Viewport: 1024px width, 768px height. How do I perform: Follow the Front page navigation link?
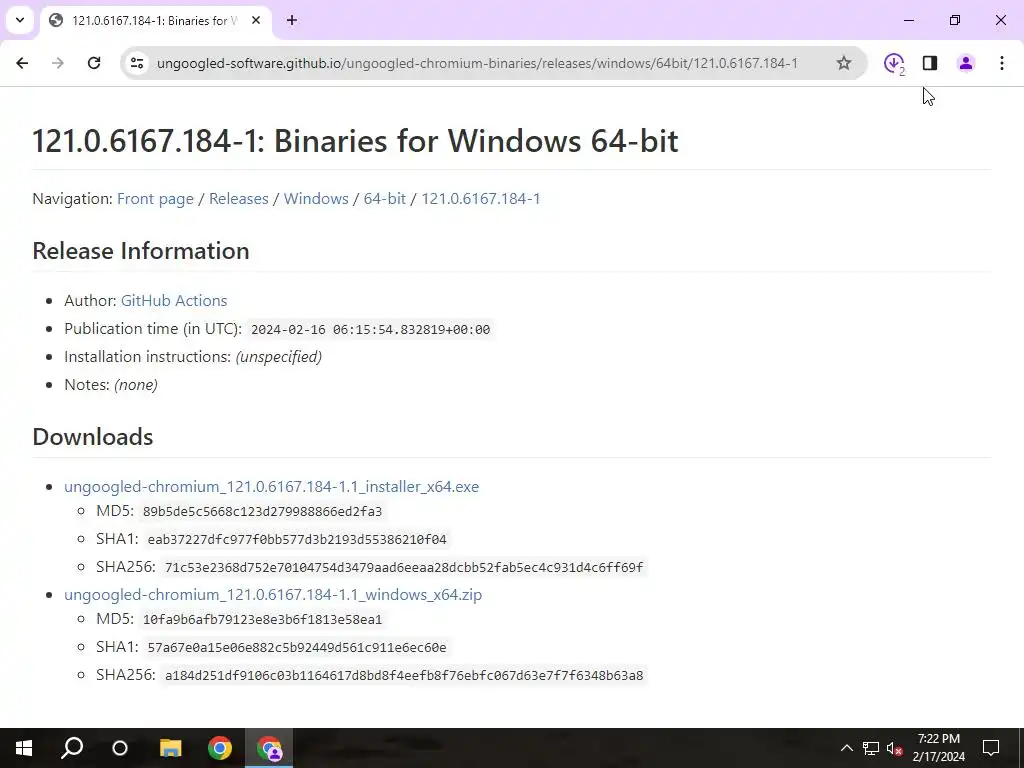point(155,199)
